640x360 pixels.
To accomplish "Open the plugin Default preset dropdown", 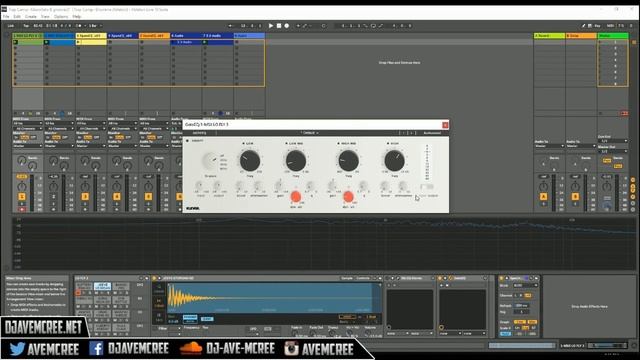I will [309, 133].
